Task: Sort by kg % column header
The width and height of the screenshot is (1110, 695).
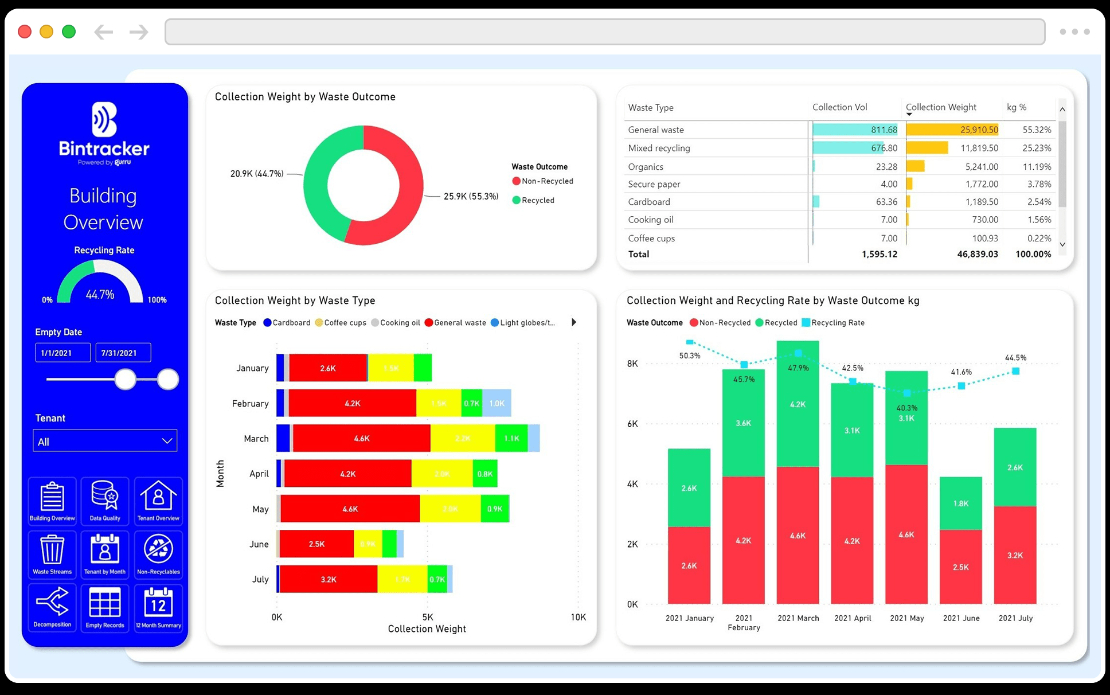Action: coord(1017,107)
